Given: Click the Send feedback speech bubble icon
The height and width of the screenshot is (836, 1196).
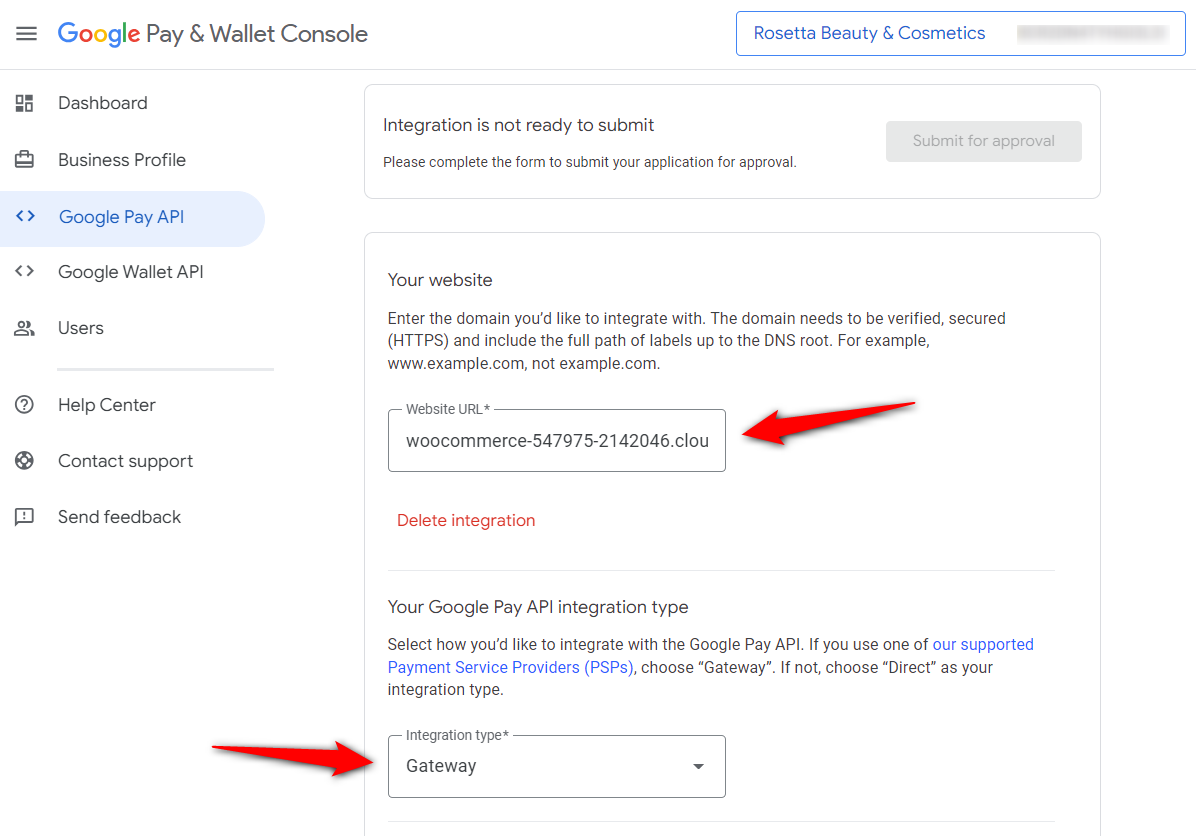Looking at the screenshot, I should pos(25,516).
